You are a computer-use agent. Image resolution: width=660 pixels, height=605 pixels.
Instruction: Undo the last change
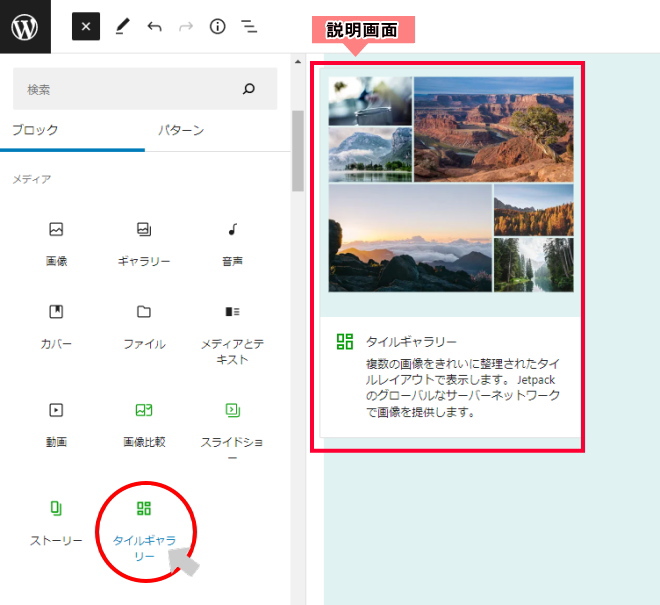click(154, 27)
